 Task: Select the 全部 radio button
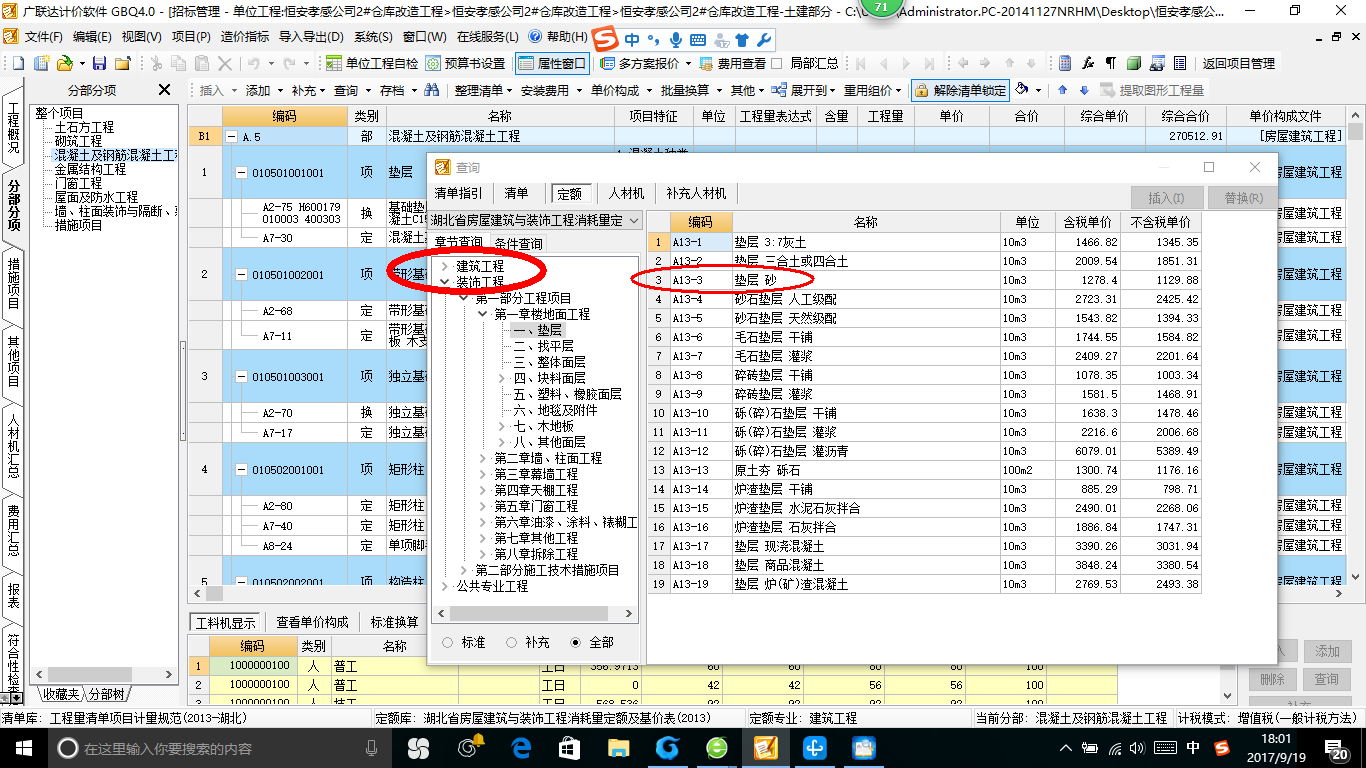(575, 642)
